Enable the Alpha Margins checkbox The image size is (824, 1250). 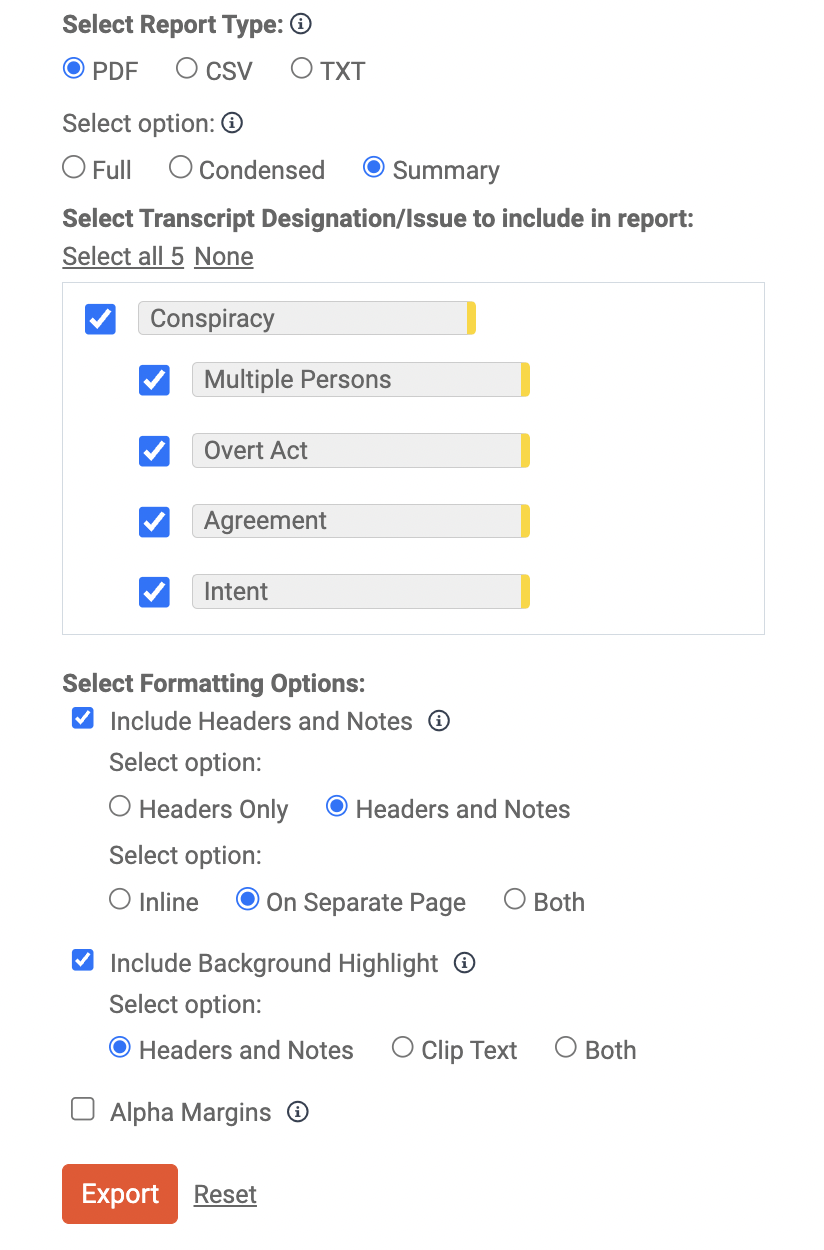(84, 1110)
